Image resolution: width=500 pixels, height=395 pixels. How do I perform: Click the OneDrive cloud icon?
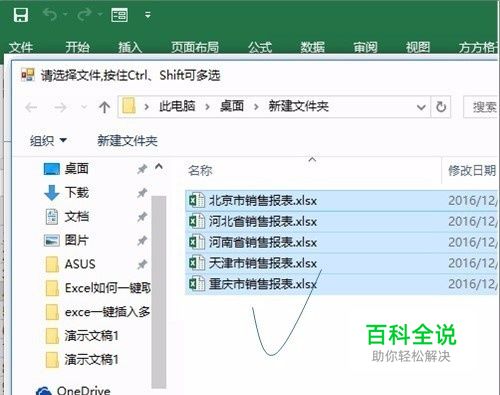click(x=44, y=391)
